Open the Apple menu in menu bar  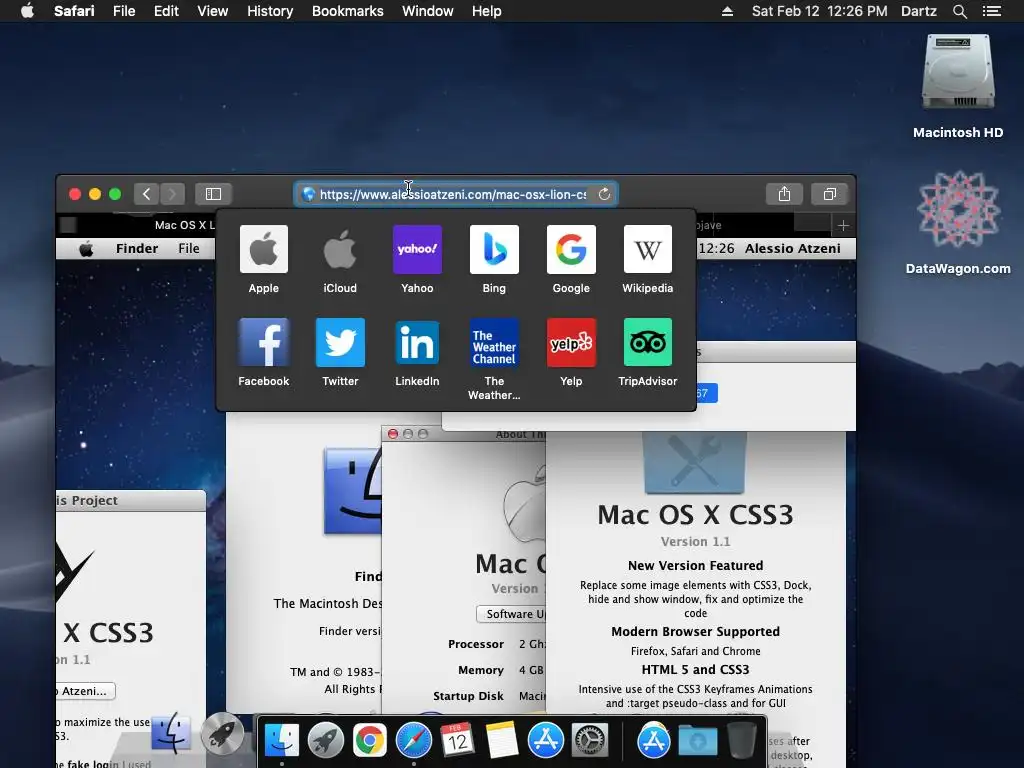[x=27, y=11]
